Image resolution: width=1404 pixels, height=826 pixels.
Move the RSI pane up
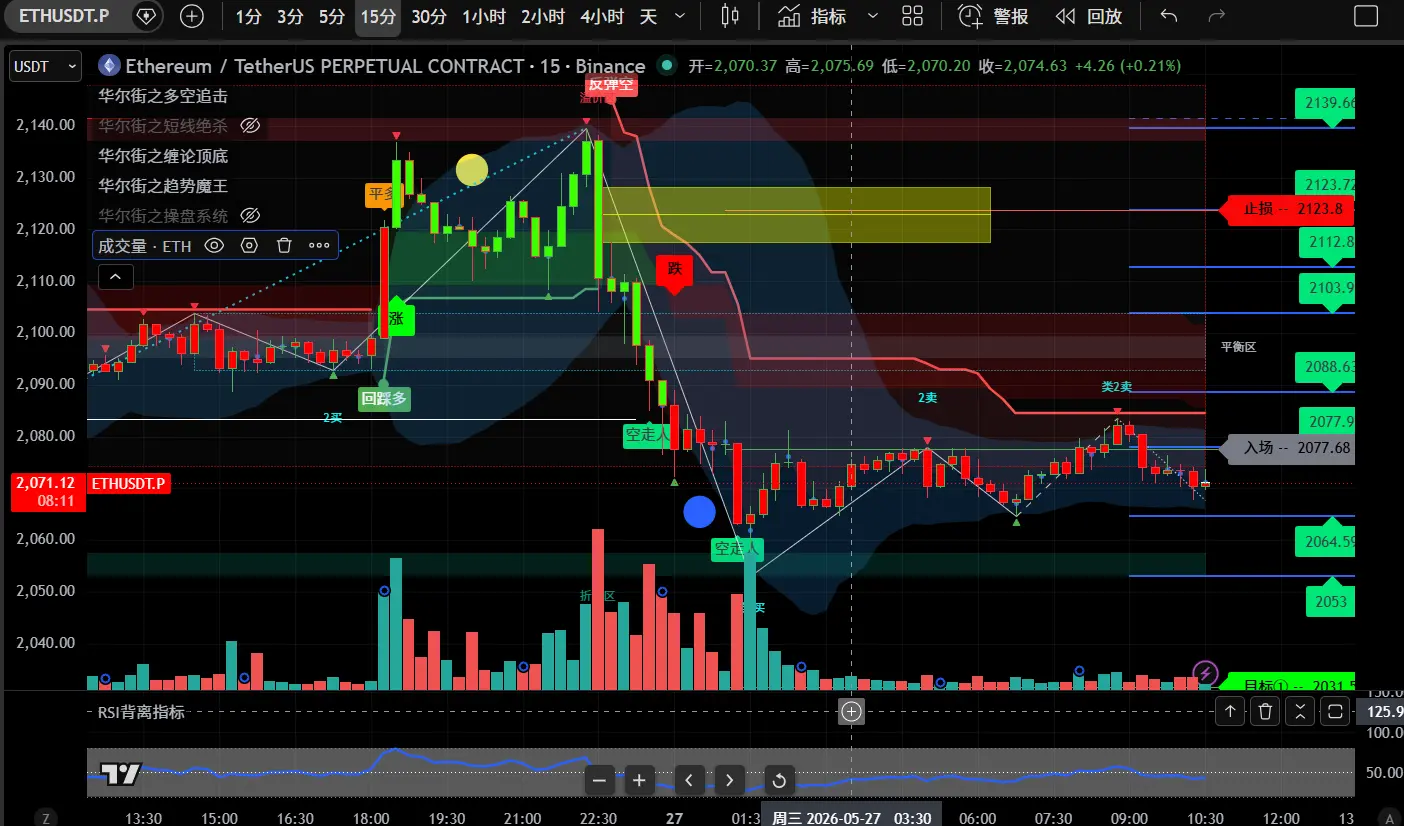(x=1230, y=712)
